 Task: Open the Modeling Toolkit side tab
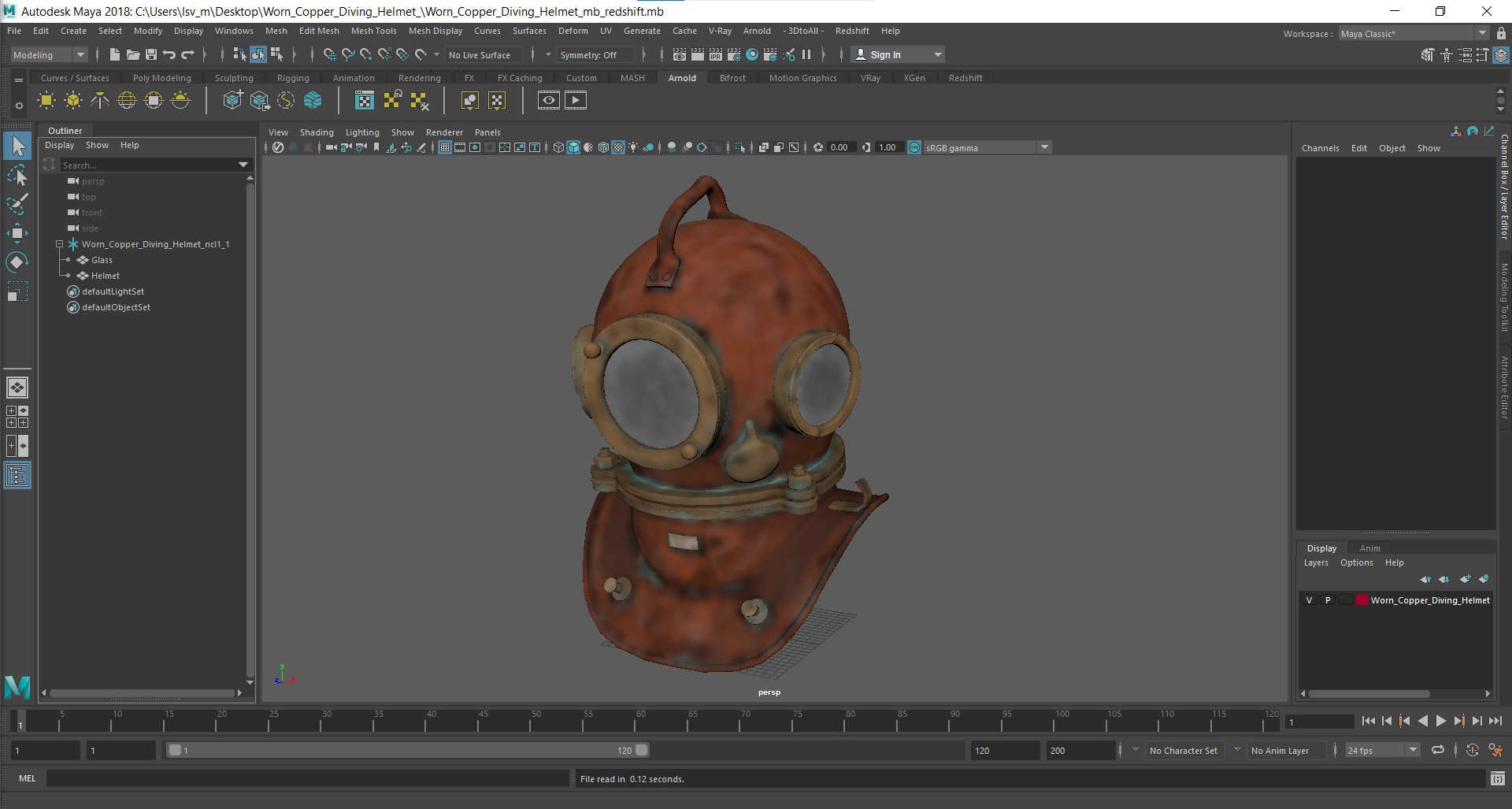point(1503,297)
